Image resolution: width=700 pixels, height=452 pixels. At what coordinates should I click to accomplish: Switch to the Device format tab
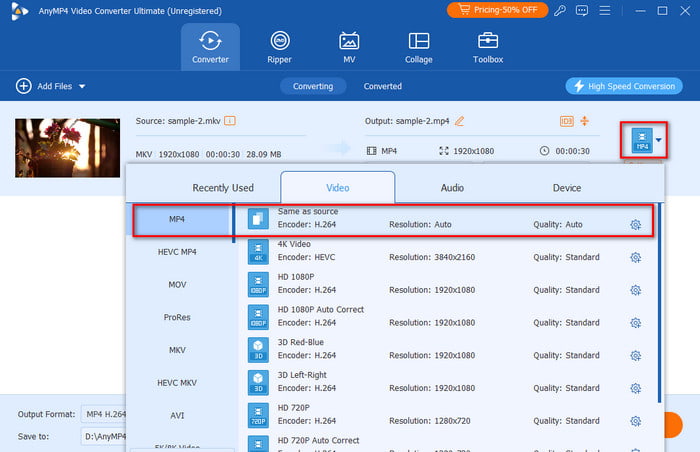click(567, 188)
